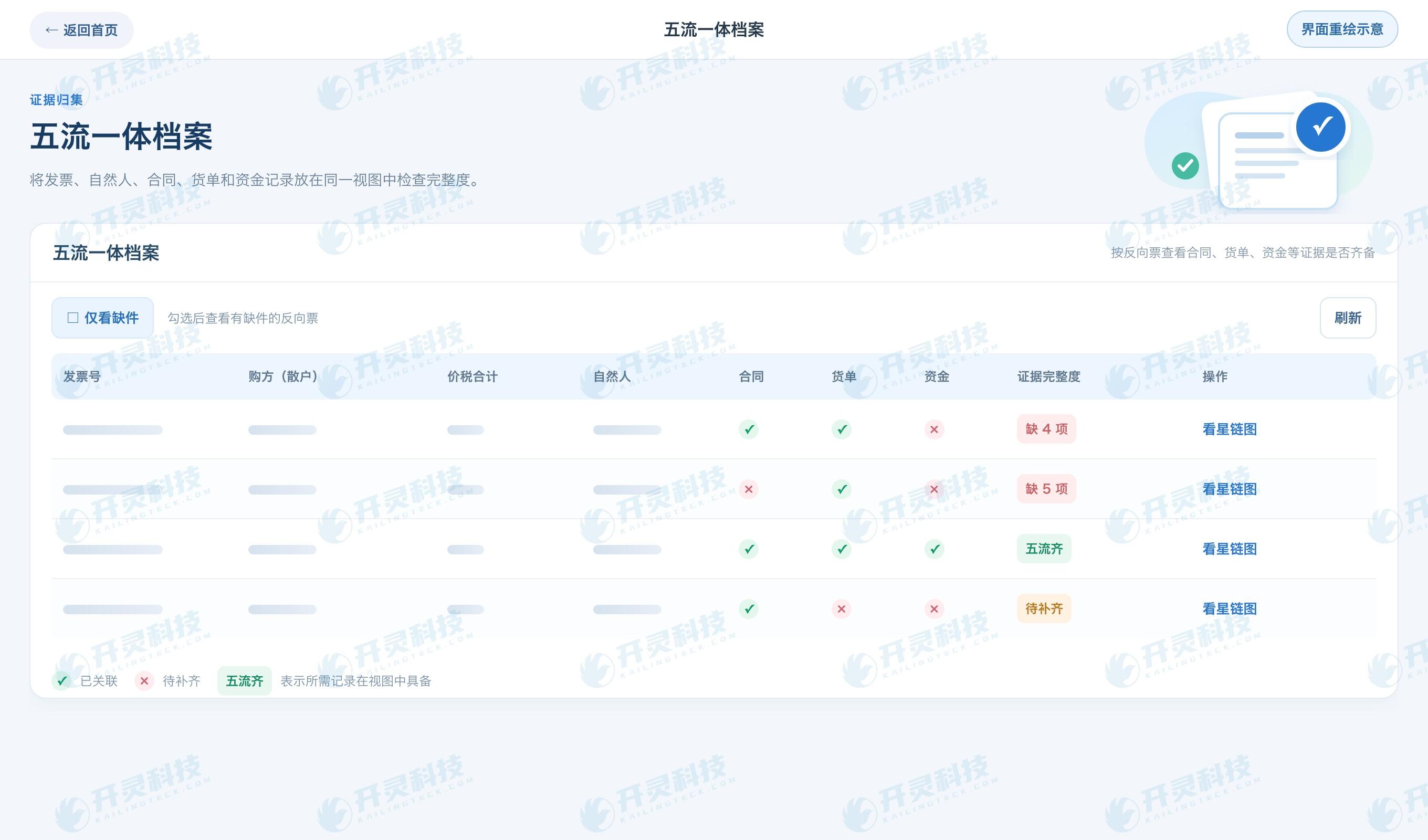The width and height of the screenshot is (1428, 840).
Task: Click 货单 cross icon in 待补齐 row
Action: point(842,610)
